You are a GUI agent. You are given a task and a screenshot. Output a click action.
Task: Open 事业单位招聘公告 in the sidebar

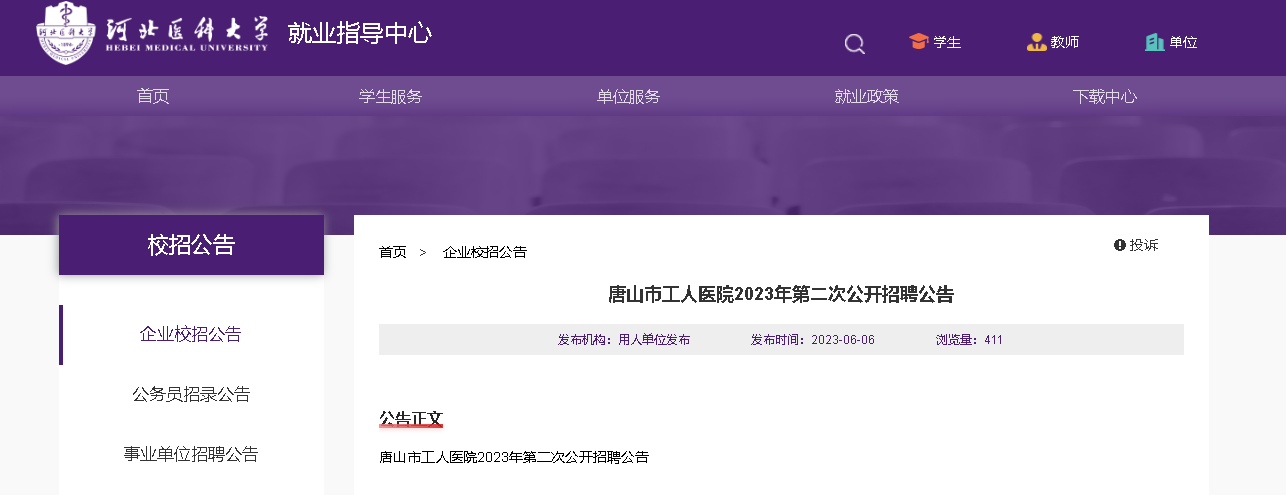[191, 454]
